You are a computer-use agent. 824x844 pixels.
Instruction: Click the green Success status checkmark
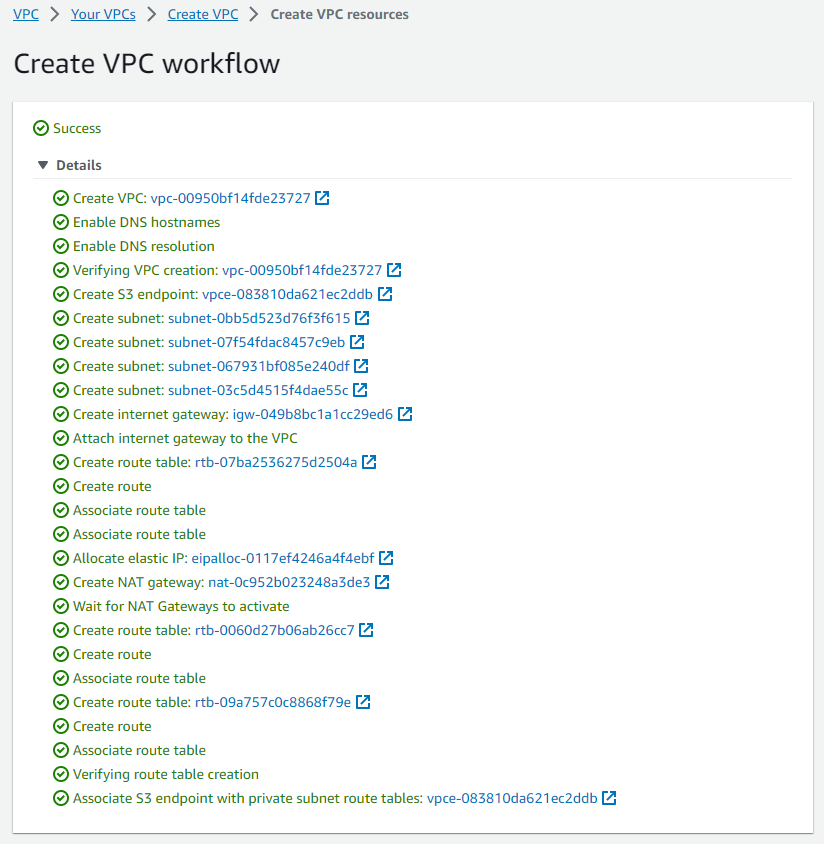coord(41,128)
